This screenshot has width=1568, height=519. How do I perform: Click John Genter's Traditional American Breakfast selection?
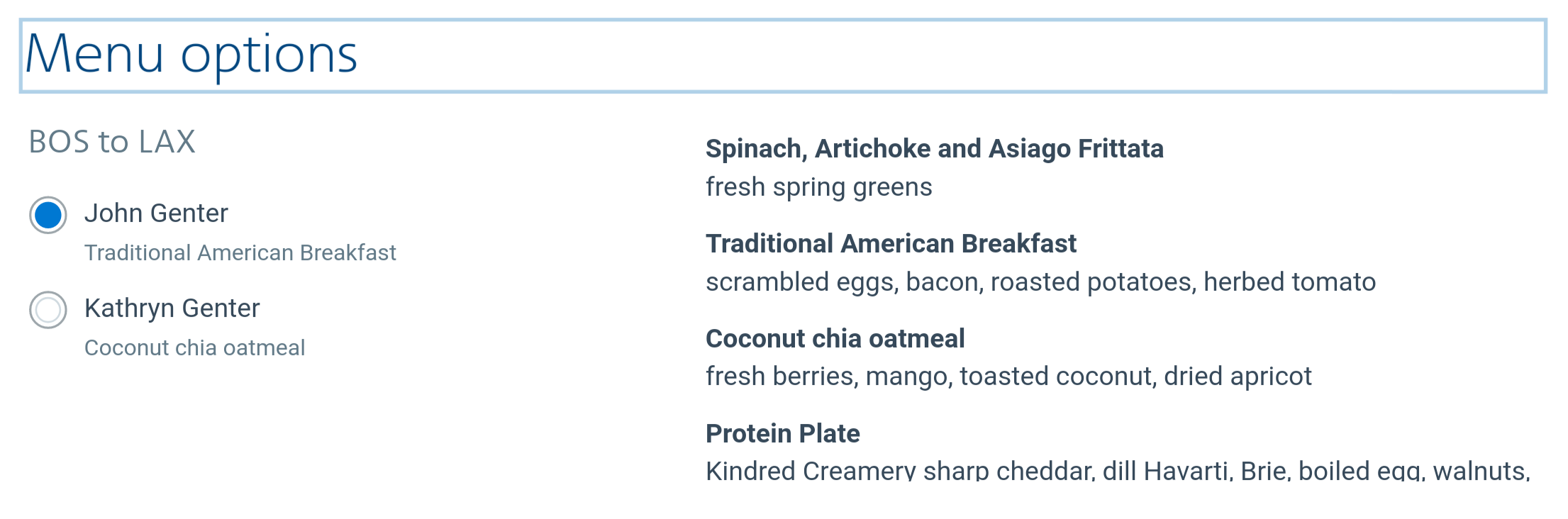240,253
